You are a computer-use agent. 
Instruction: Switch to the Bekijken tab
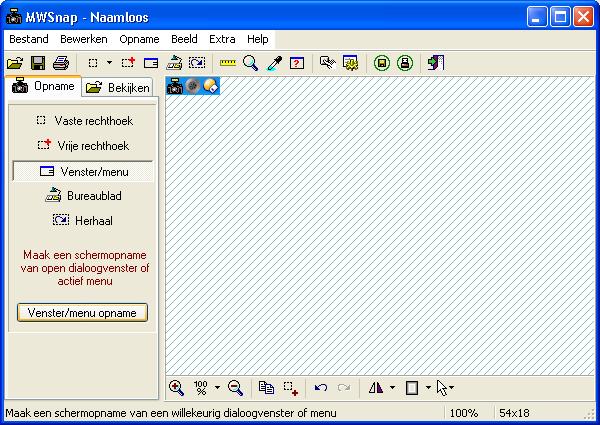click(x=118, y=88)
